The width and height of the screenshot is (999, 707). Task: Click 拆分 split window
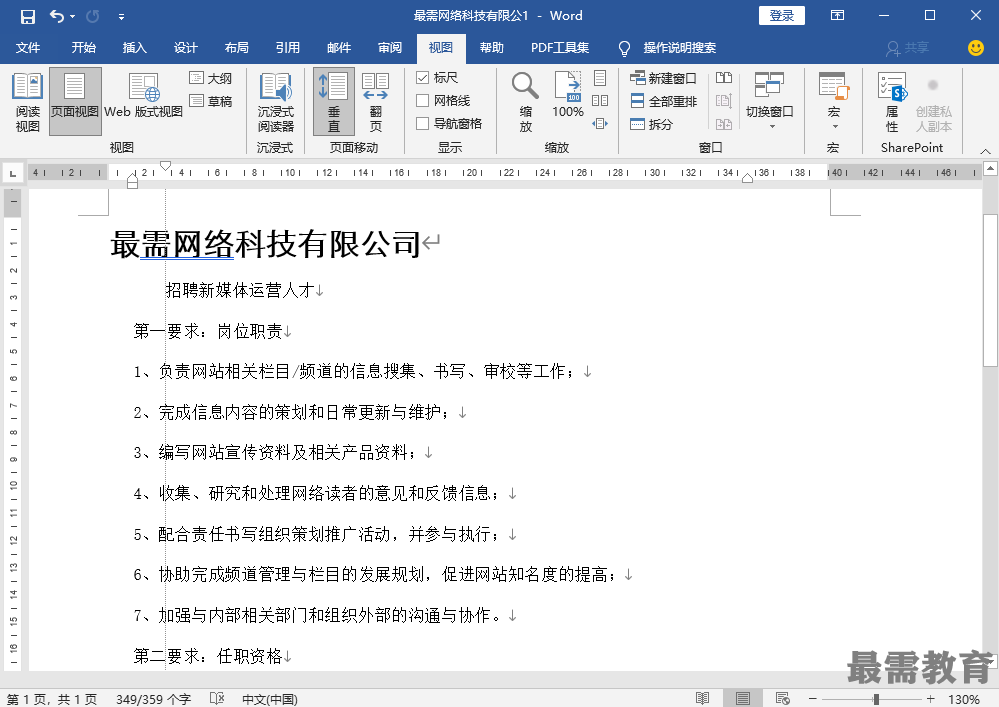point(651,124)
